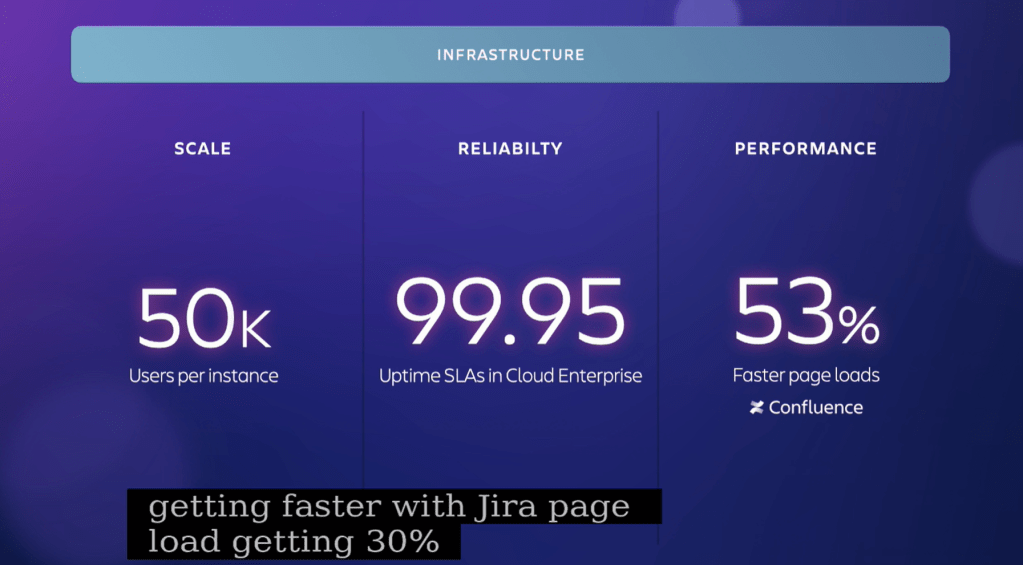Click the K suffix beside 50
This screenshot has height=565, width=1023.
254,329
